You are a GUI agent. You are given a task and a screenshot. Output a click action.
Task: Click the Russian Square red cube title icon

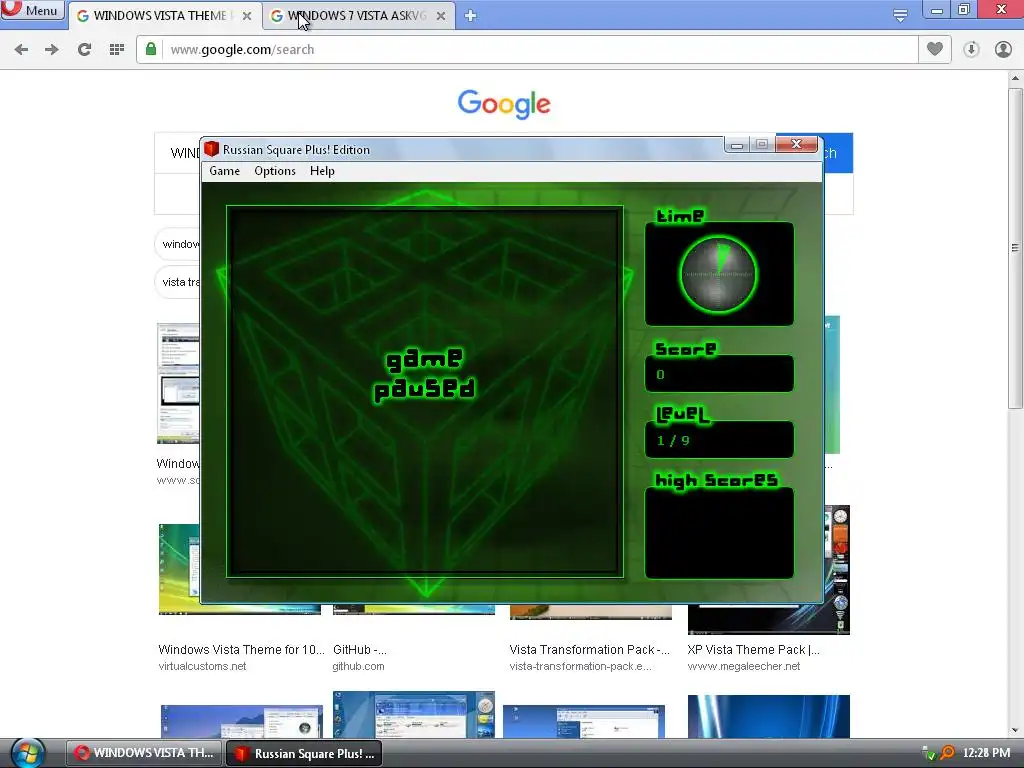[211, 150]
